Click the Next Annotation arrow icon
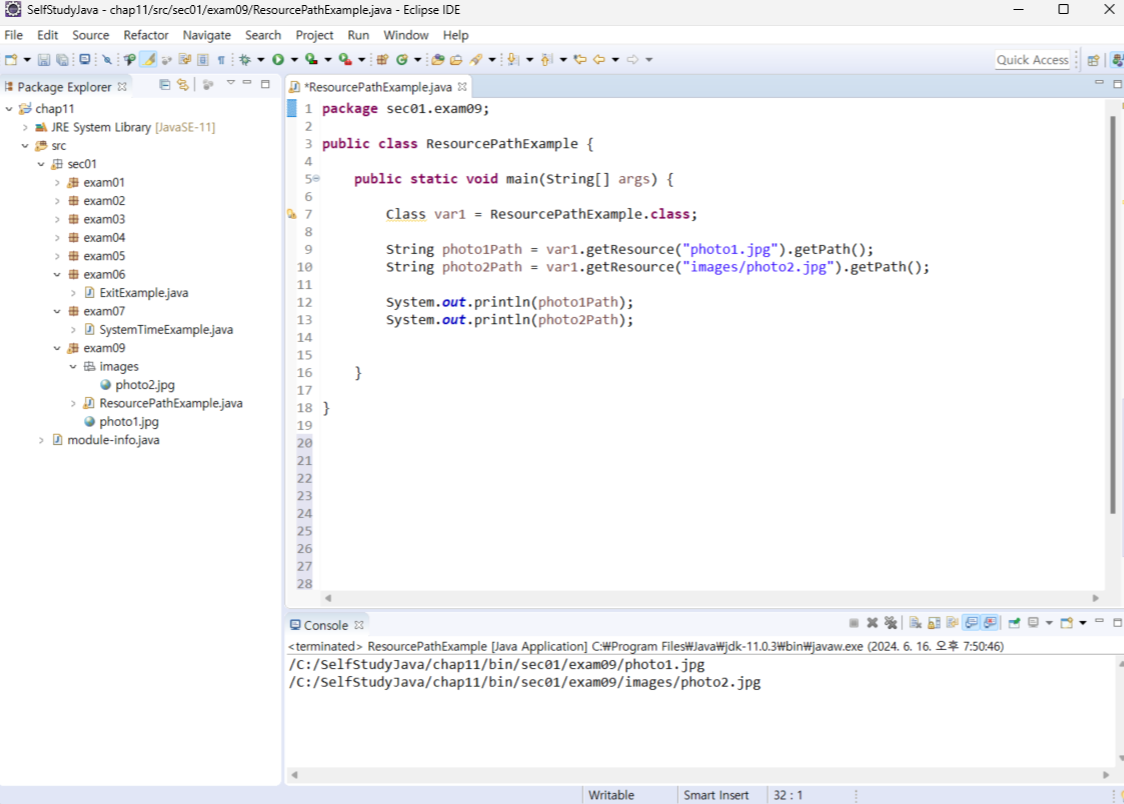Image resolution: width=1124 pixels, height=804 pixels. pyautogui.click(x=513, y=59)
